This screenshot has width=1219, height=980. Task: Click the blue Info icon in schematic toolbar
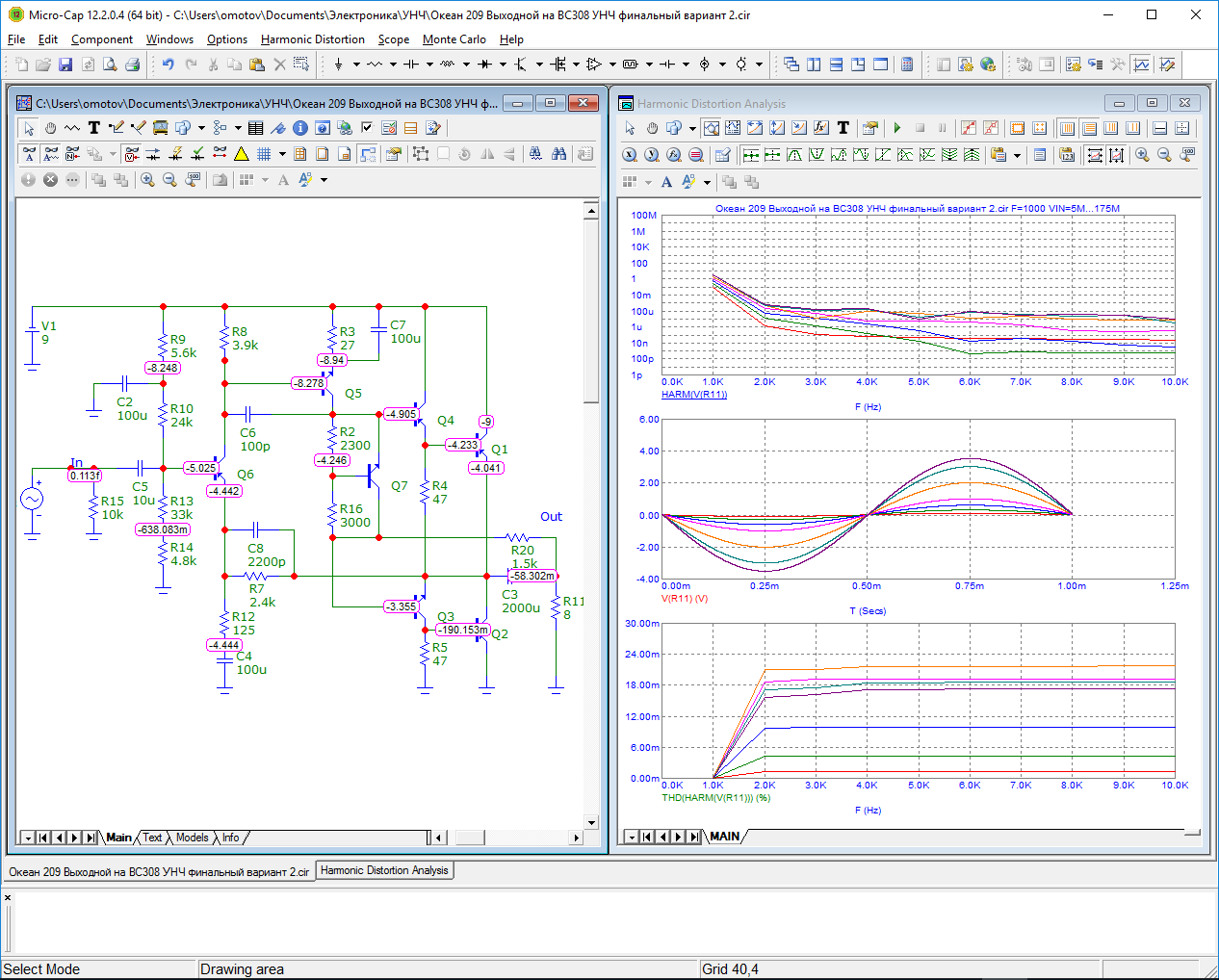pos(299,128)
